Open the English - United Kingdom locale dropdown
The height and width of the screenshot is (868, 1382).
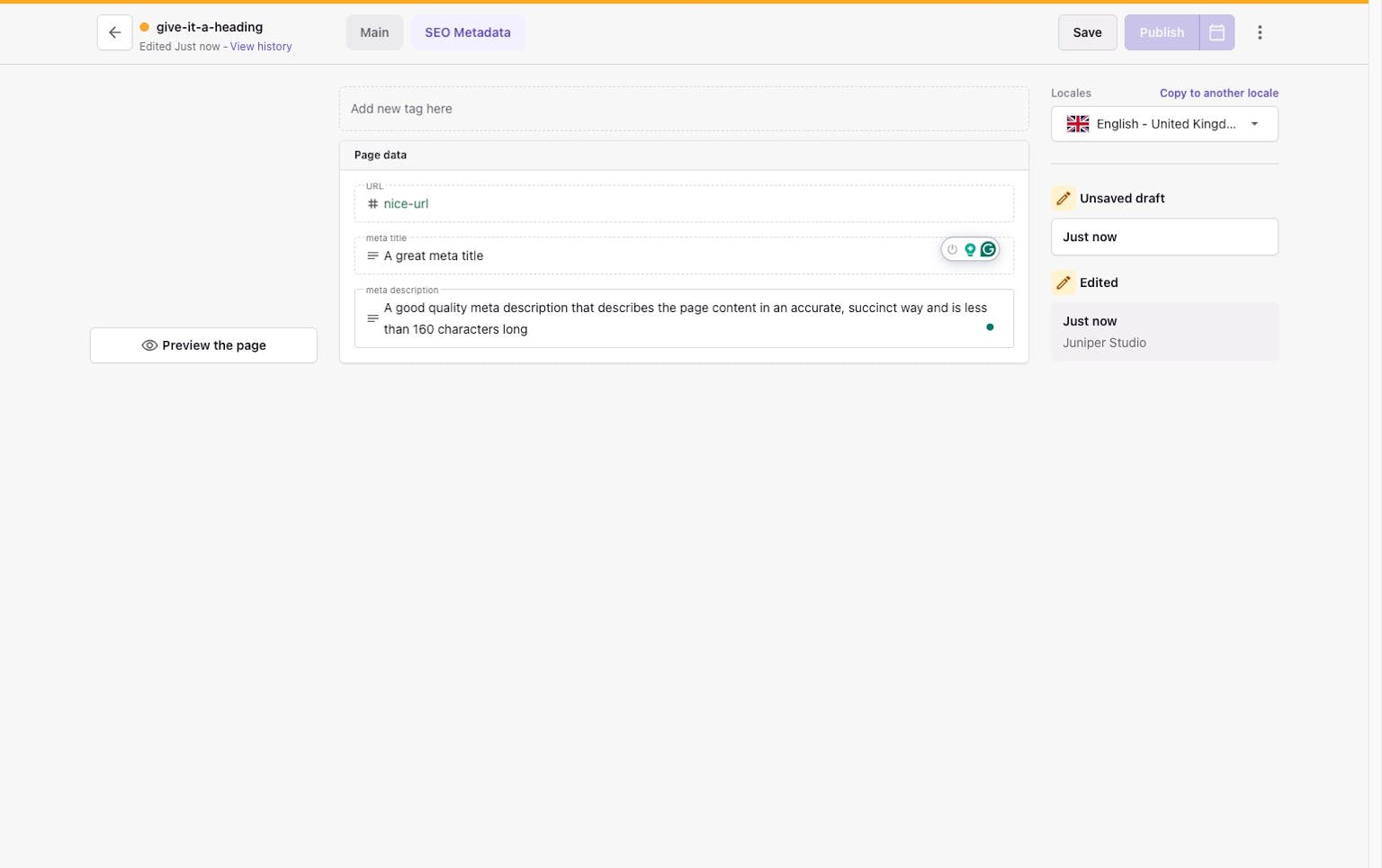(1163, 123)
